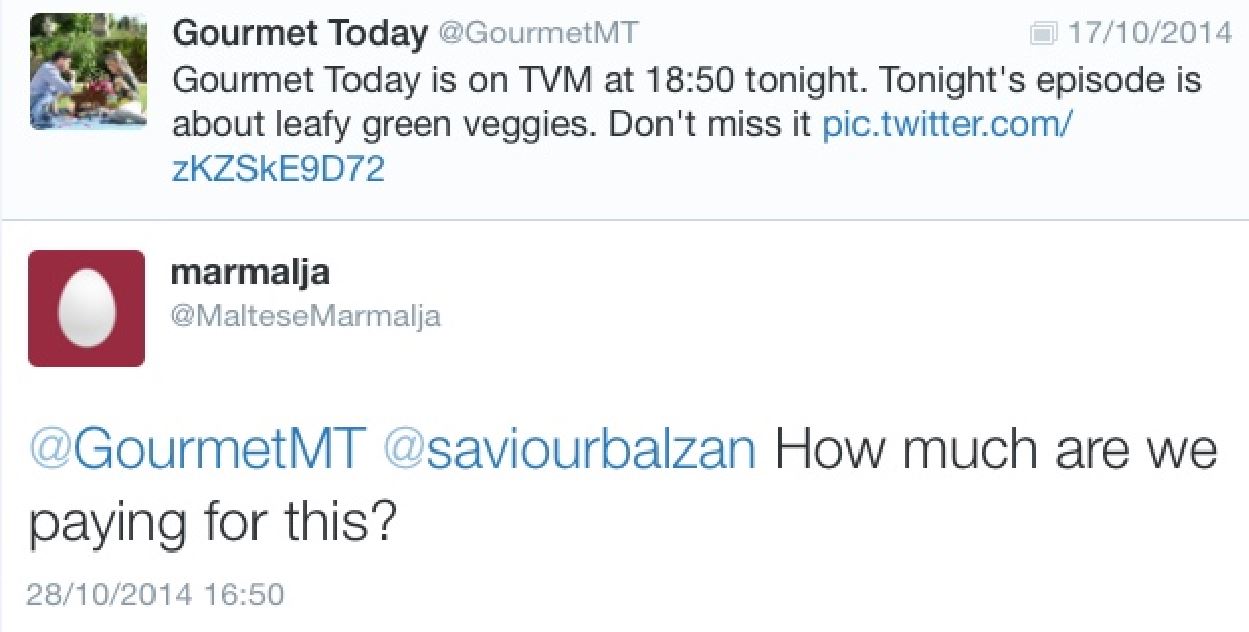Click the marmalja display name
Image resolution: width=1249 pixels, height=632 pixels.
coord(250,272)
